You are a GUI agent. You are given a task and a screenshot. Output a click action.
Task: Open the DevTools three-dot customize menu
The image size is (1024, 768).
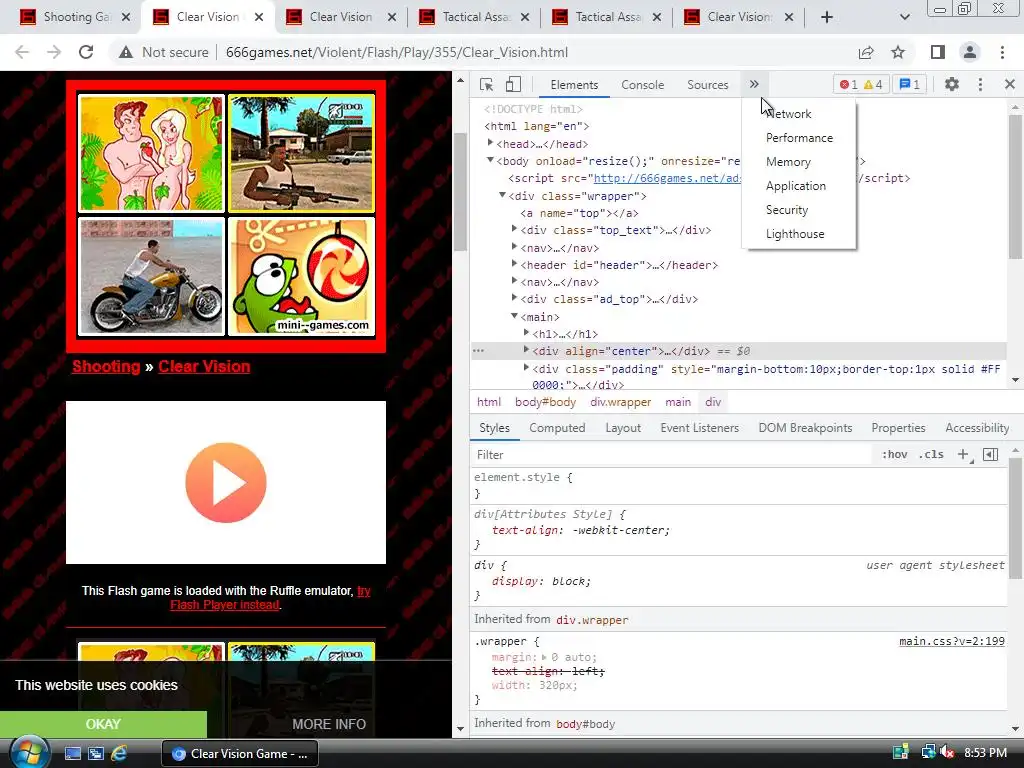pyautogui.click(x=980, y=84)
